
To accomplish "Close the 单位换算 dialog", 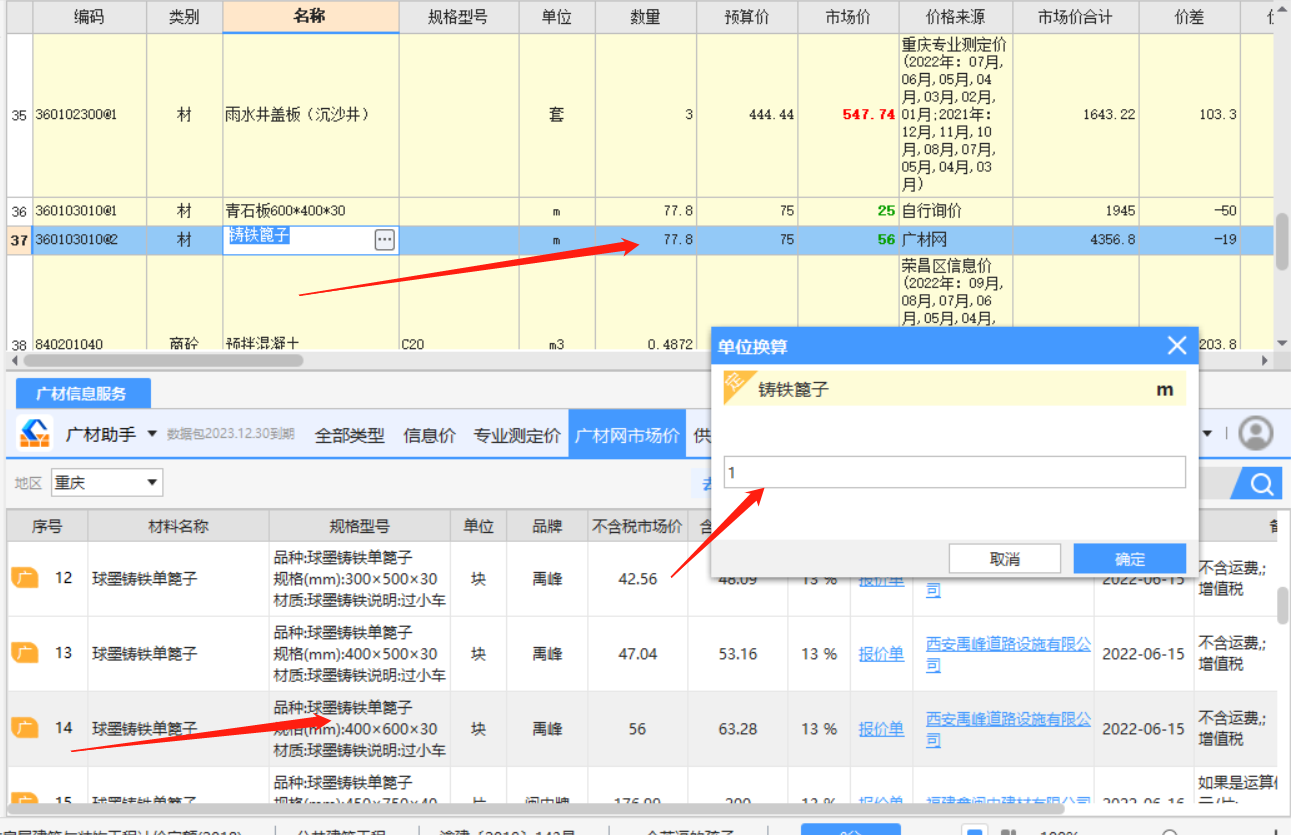I will pyautogui.click(x=1177, y=346).
